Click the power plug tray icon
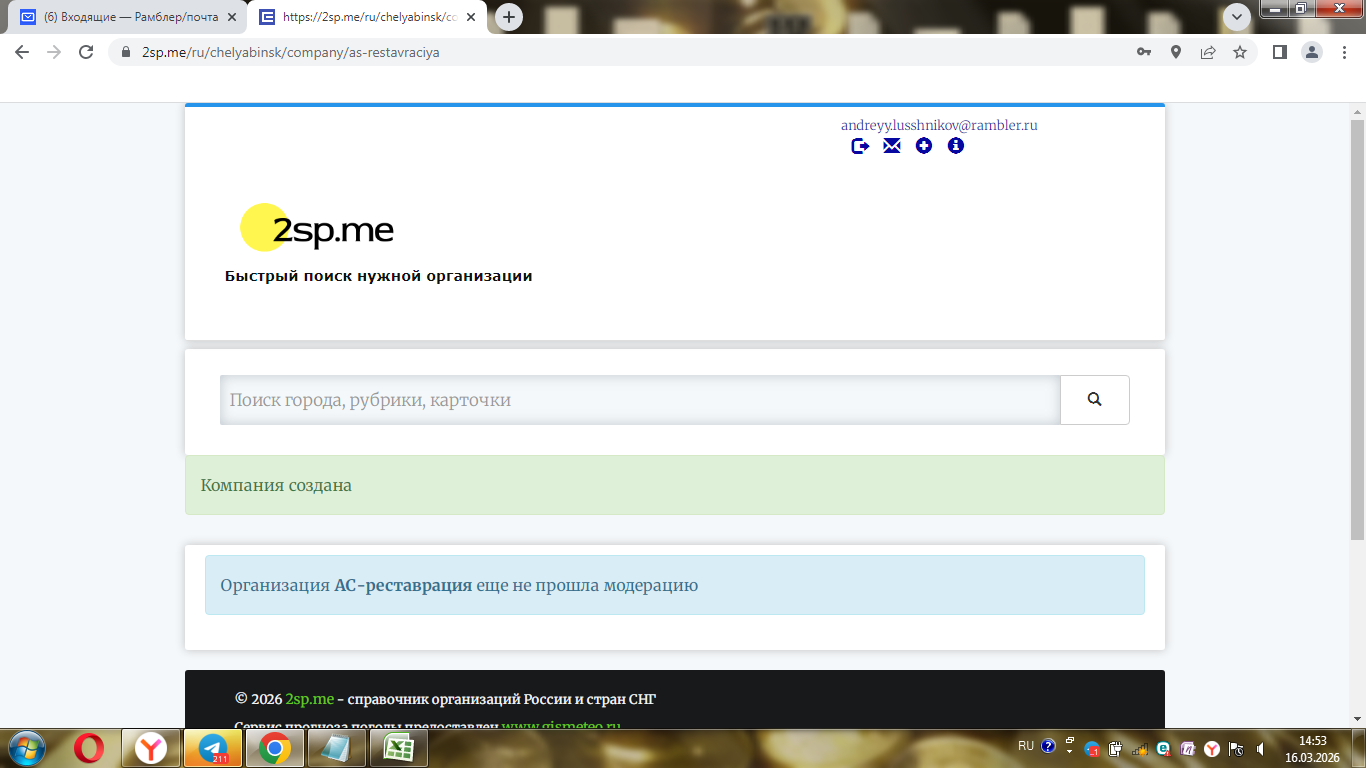Viewport: 1366px width, 768px height. point(1116,748)
